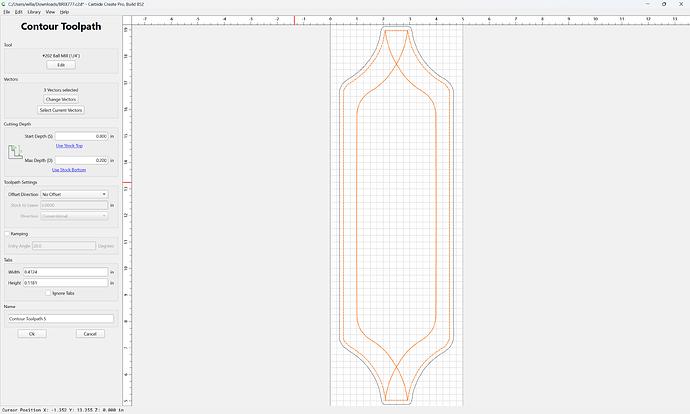Image resolution: width=690 pixels, height=414 pixels.
Task: Click the Use Stock Bottom link
Action: click(x=69, y=170)
